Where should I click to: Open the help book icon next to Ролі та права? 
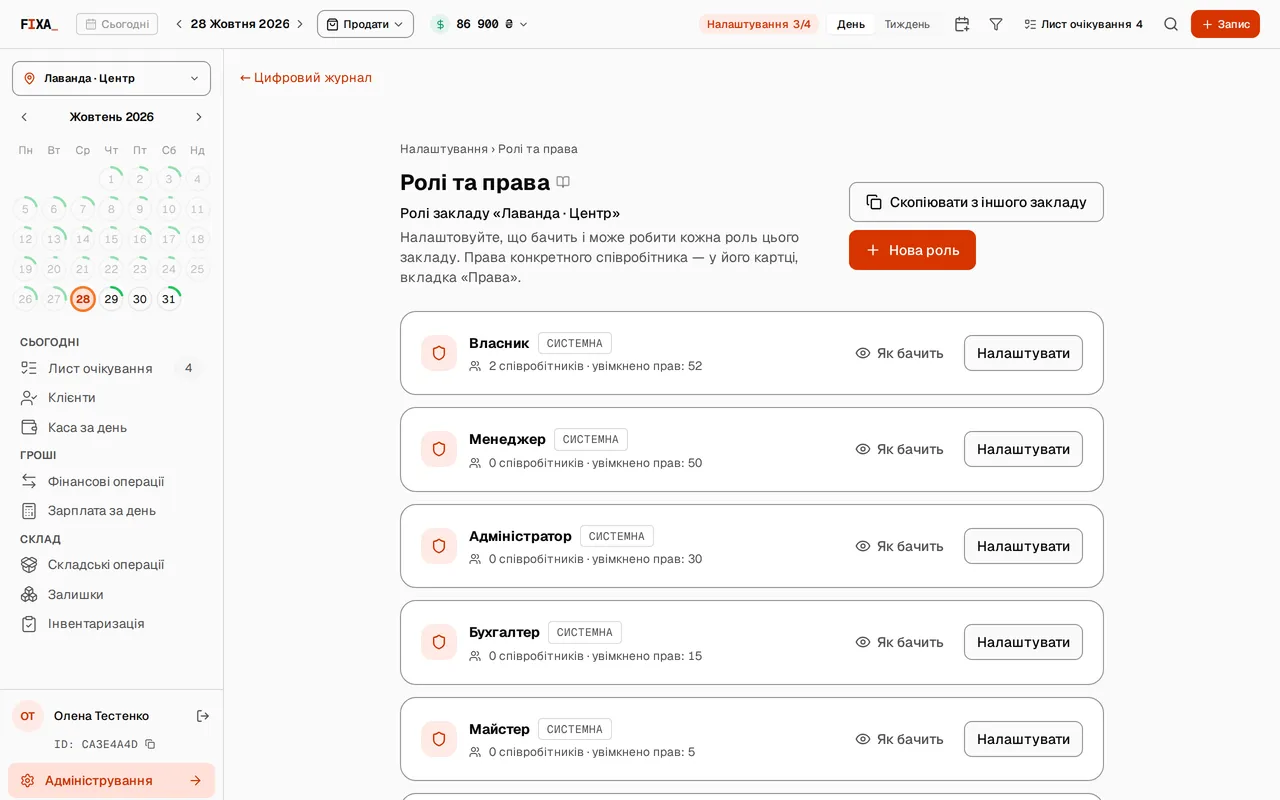coord(563,182)
